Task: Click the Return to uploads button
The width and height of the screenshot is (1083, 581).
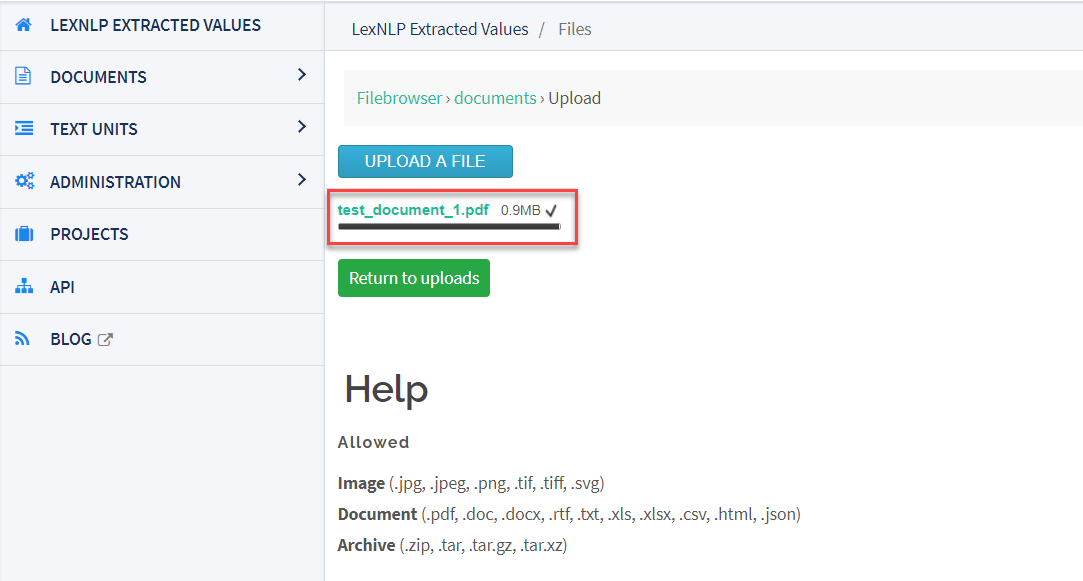Action: click(414, 278)
